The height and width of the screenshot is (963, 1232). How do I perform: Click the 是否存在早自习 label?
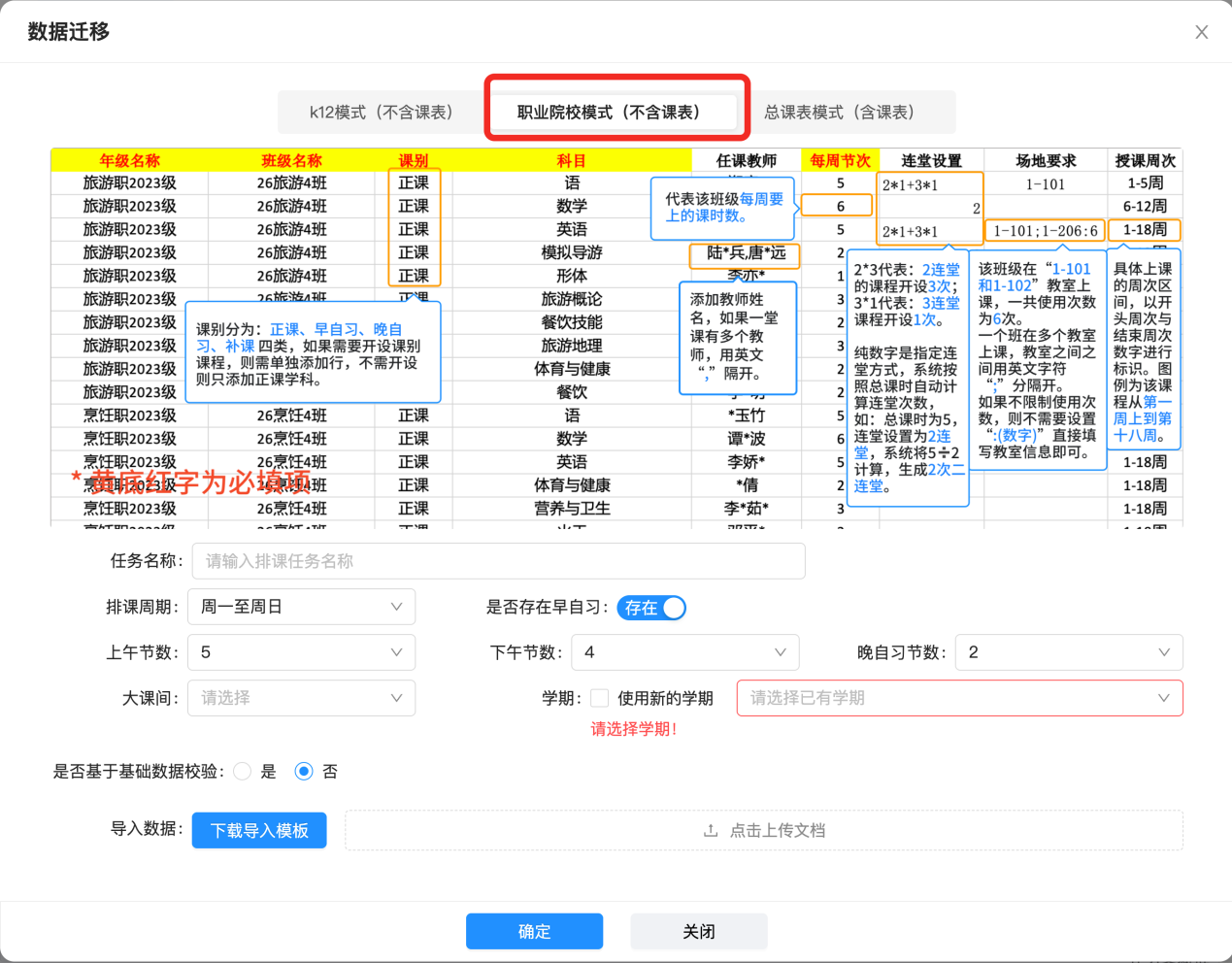point(548,608)
